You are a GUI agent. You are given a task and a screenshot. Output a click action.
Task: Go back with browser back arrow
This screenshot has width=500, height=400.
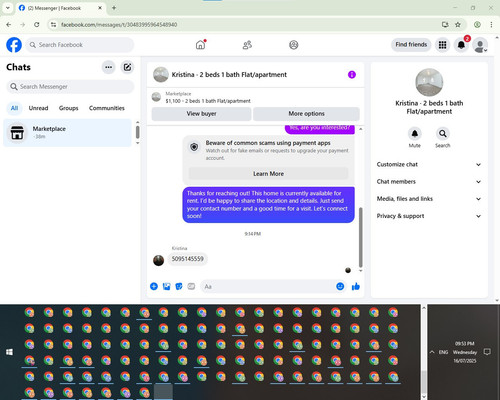pyautogui.click(x=9, y=24)
